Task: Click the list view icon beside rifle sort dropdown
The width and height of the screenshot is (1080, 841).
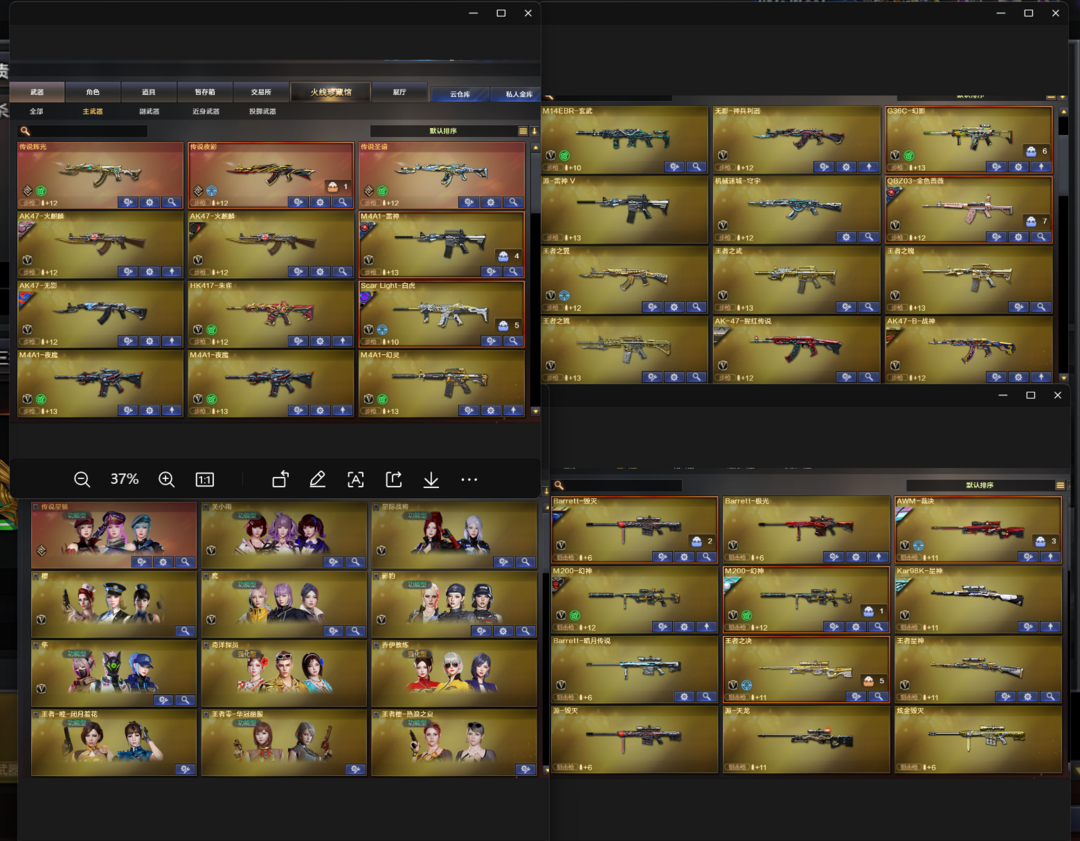Action: coord(523,131)
